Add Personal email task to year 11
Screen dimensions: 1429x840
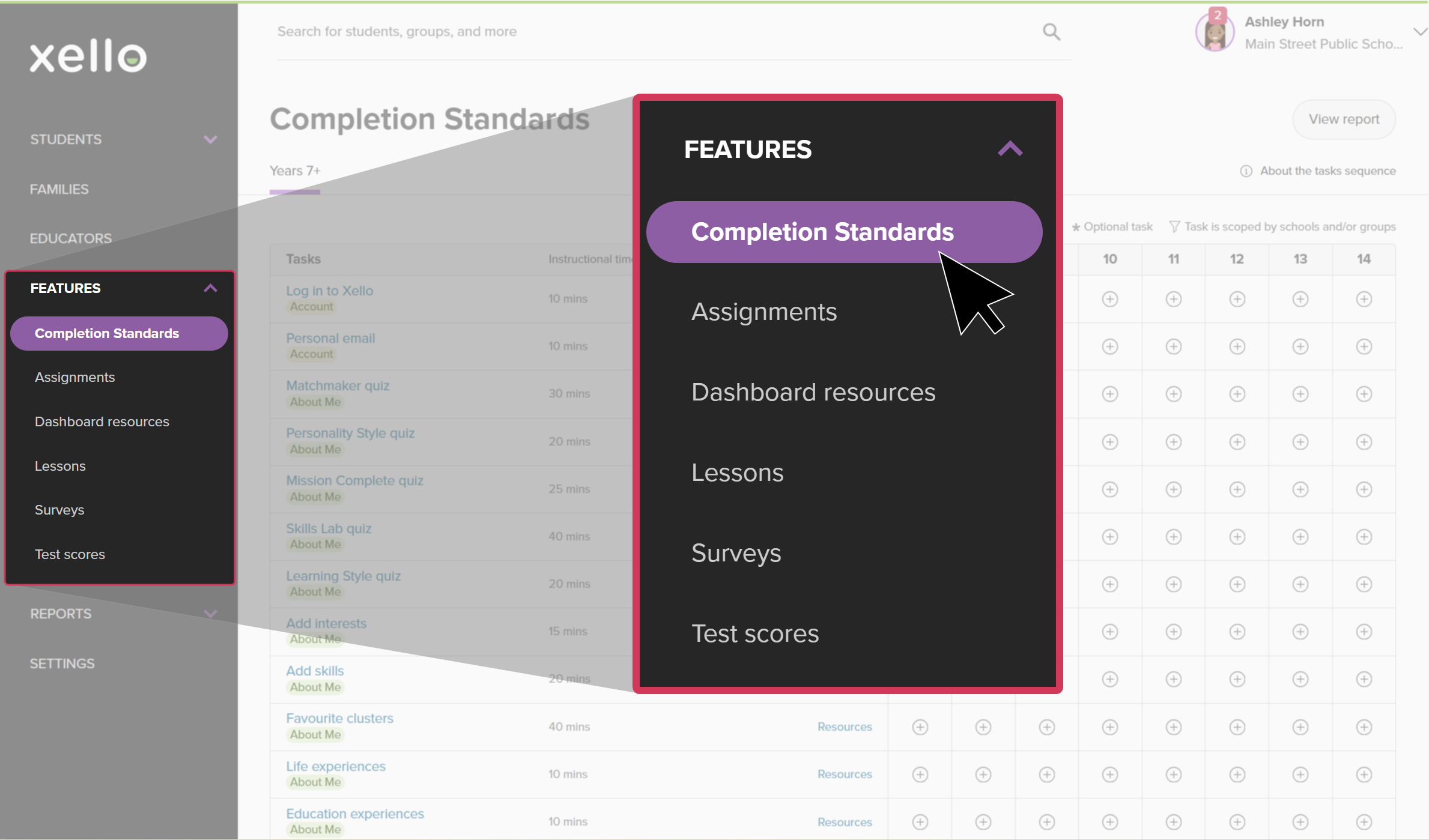[1174, 346]
